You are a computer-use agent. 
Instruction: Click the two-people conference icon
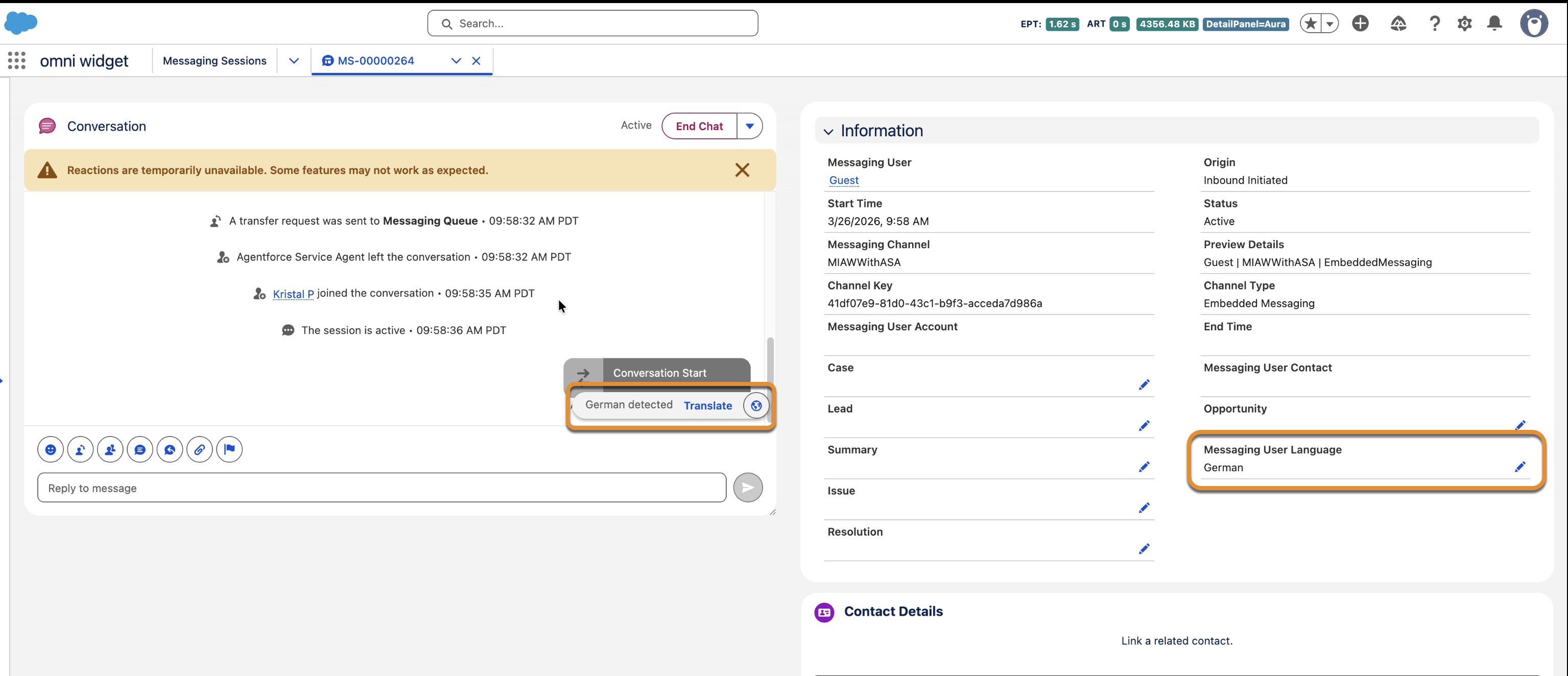pos(110,450)
